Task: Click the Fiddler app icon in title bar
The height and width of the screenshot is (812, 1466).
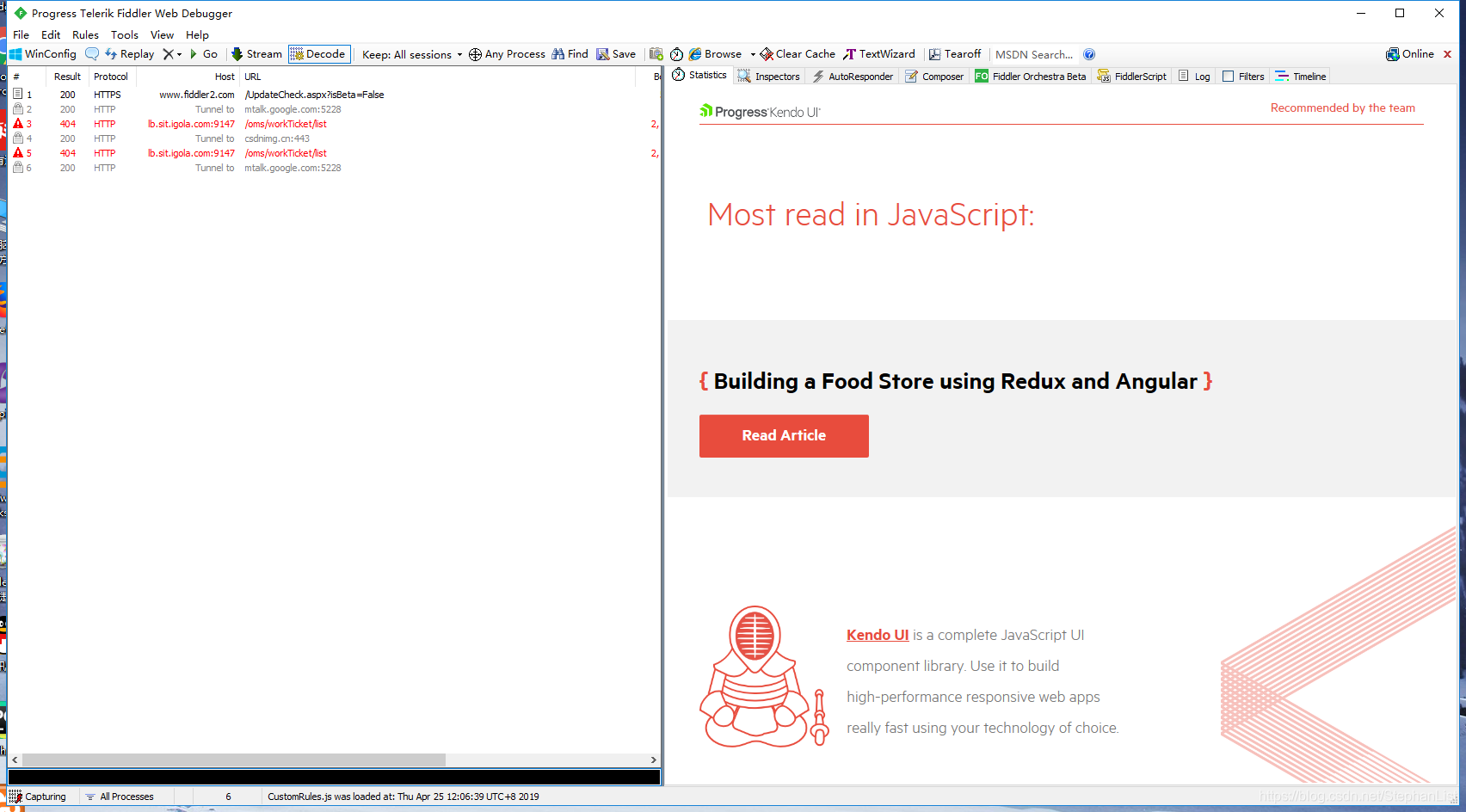Action: pos(21,13)
